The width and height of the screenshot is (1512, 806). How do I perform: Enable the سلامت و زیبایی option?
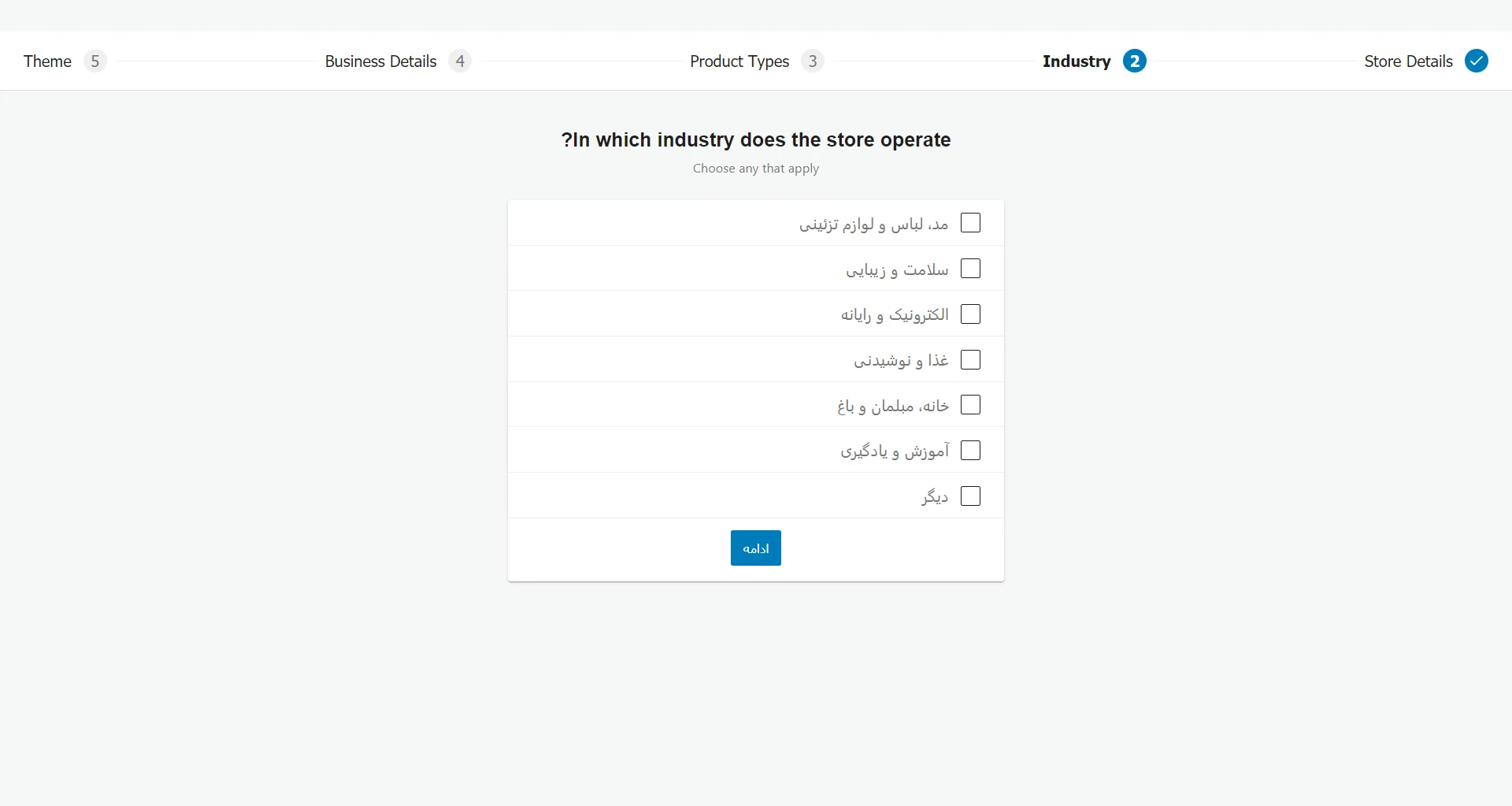972,269
